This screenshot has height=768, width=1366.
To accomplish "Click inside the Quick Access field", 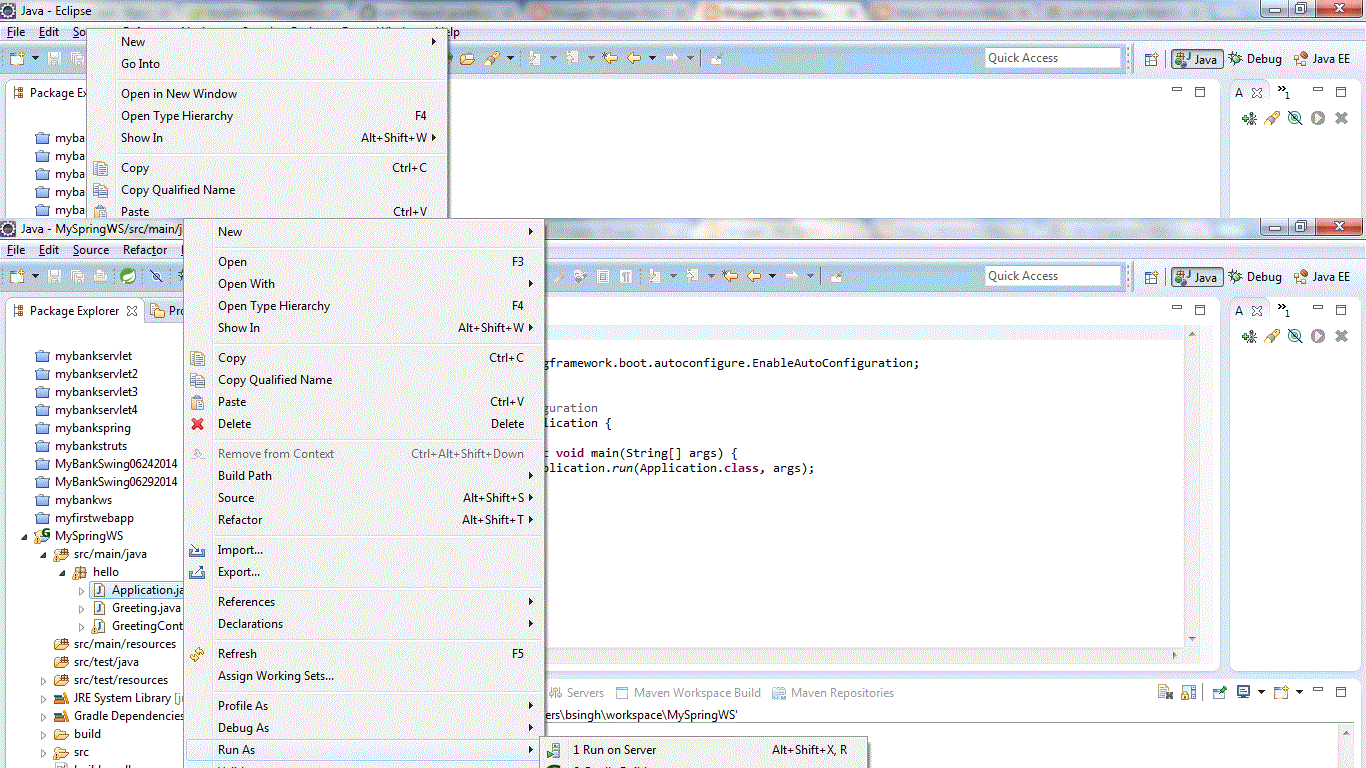I will point(1052,275).
